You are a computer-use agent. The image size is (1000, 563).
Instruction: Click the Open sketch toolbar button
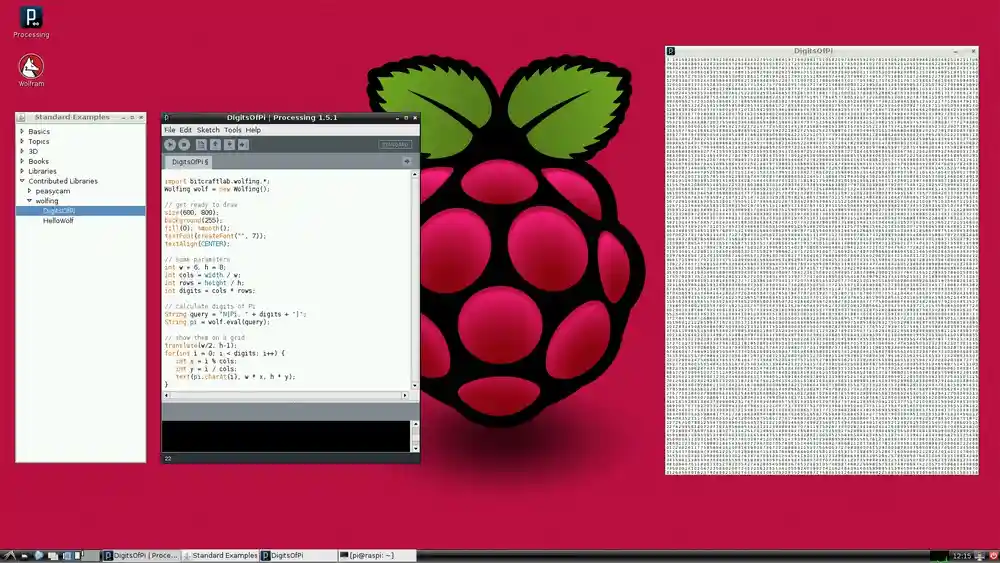point(216,145)
